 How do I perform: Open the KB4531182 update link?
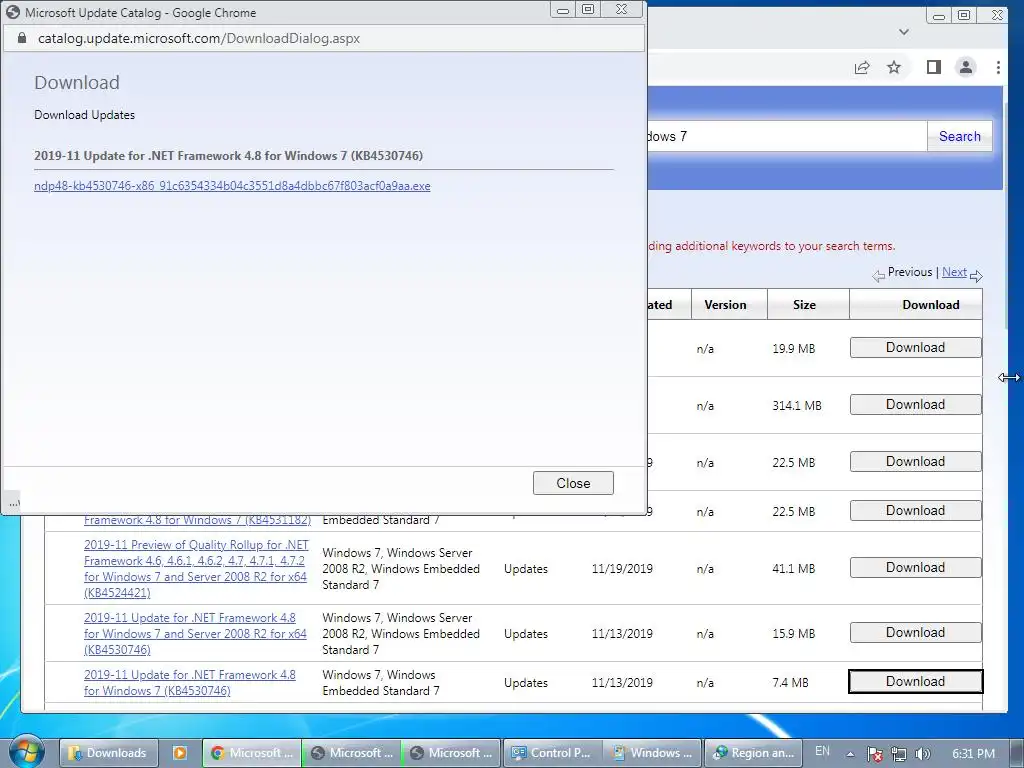[x=197, y=520]
